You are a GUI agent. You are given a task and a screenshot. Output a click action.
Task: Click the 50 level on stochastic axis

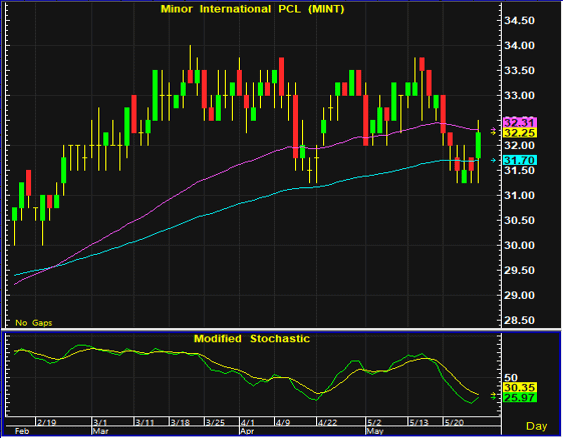tap(511, 378)
